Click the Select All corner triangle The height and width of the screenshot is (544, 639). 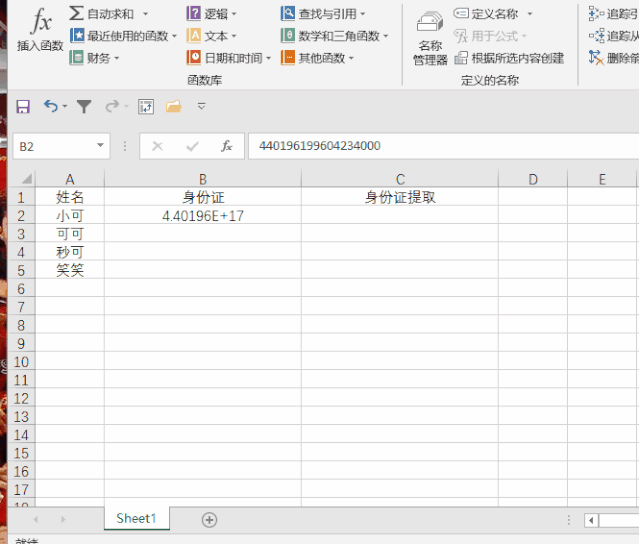coord(27,178)
